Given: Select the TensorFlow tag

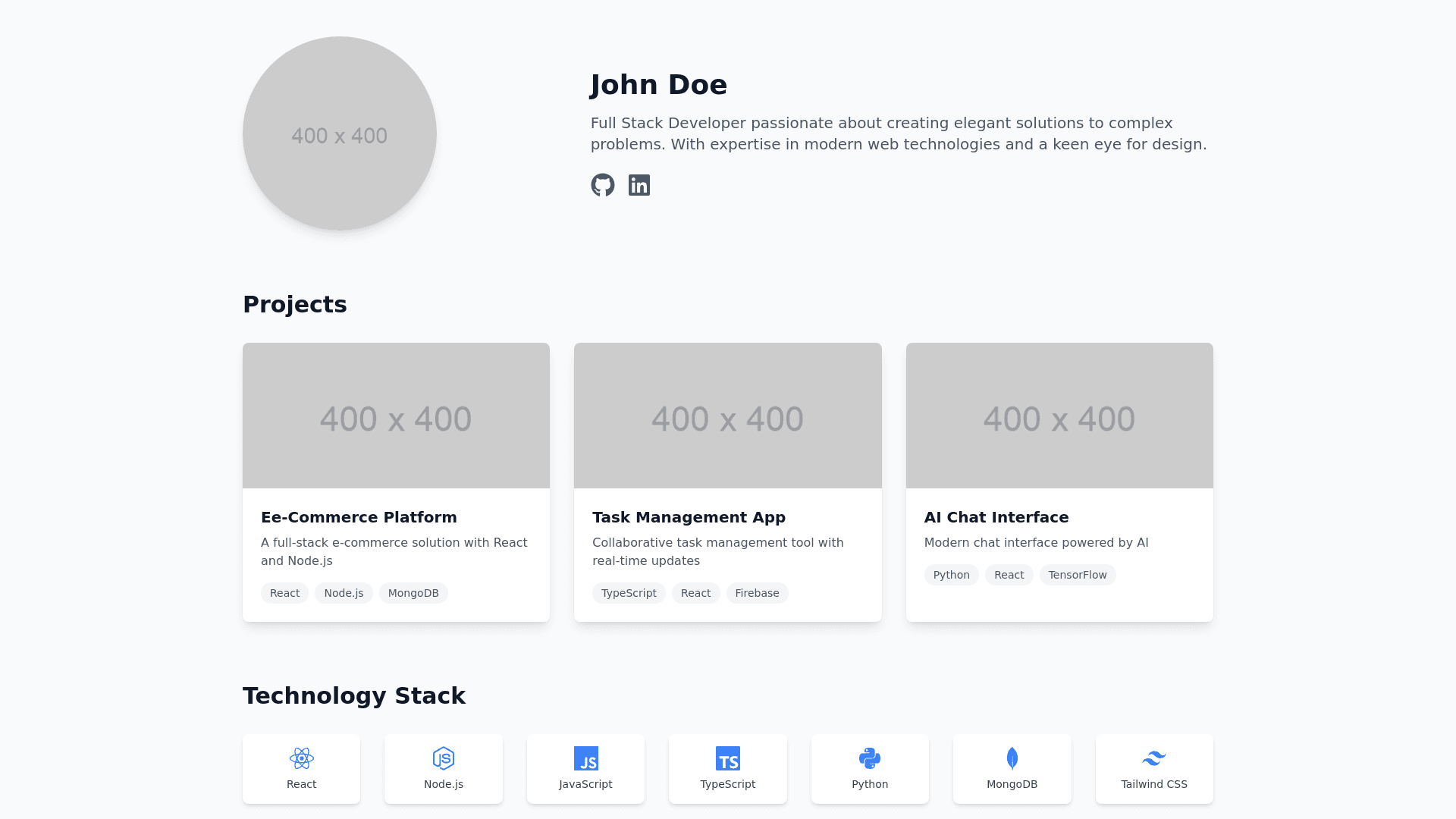Looking at the screenshot, I should click(1078, 575).
